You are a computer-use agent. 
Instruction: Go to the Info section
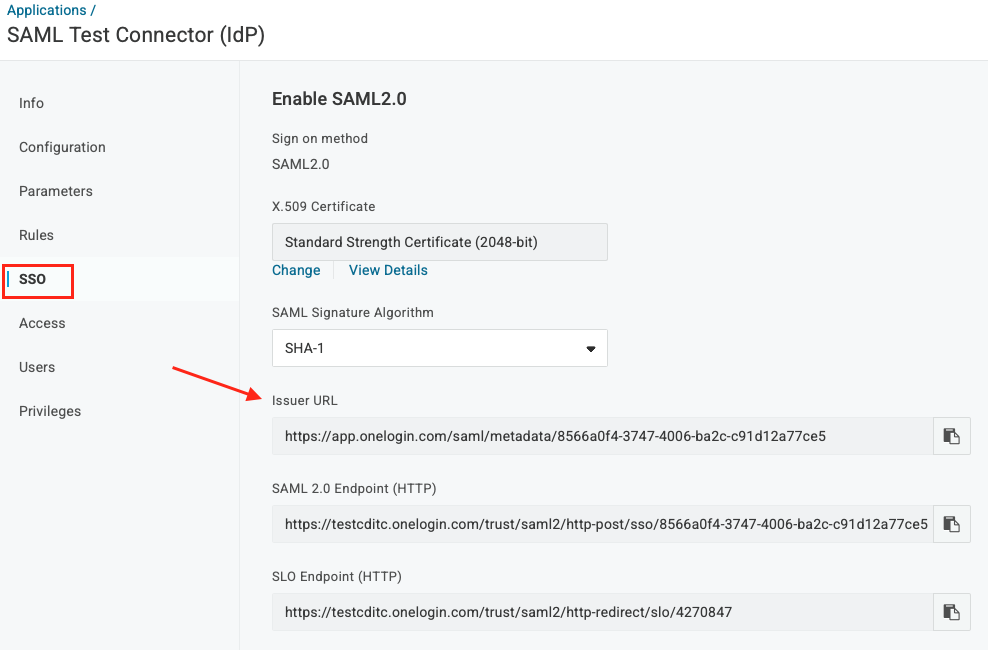(x=32, y=103)
